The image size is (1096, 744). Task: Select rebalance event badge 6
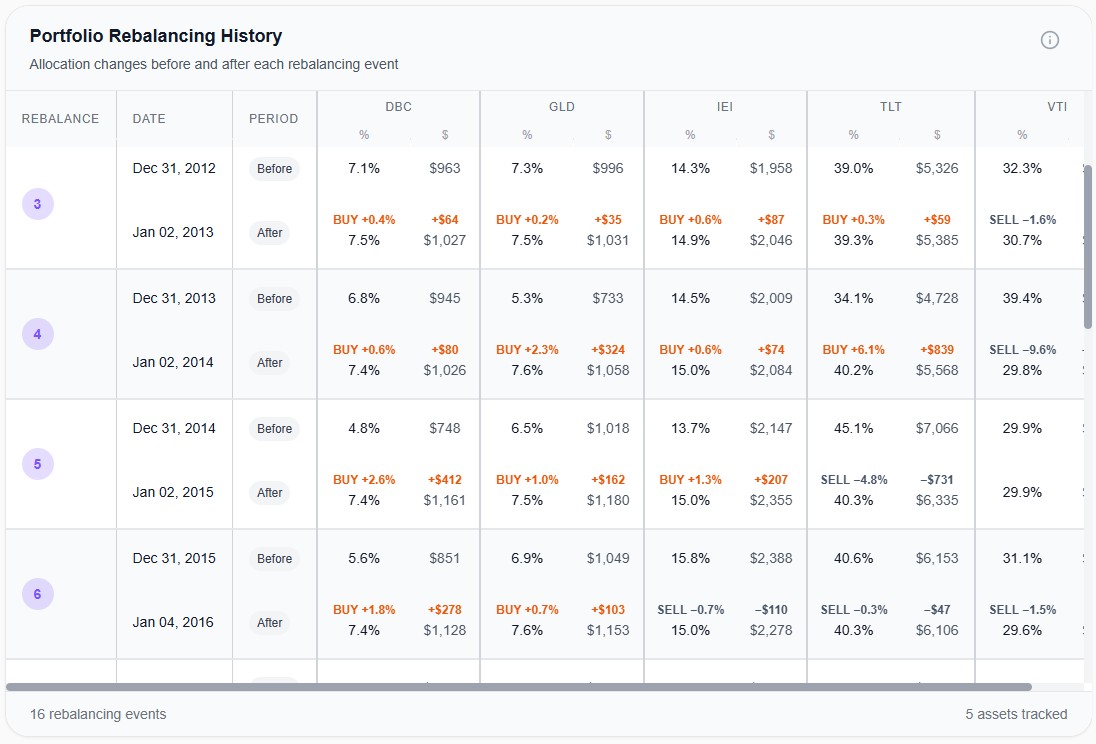pyautogui.click(x=38, y=593)
